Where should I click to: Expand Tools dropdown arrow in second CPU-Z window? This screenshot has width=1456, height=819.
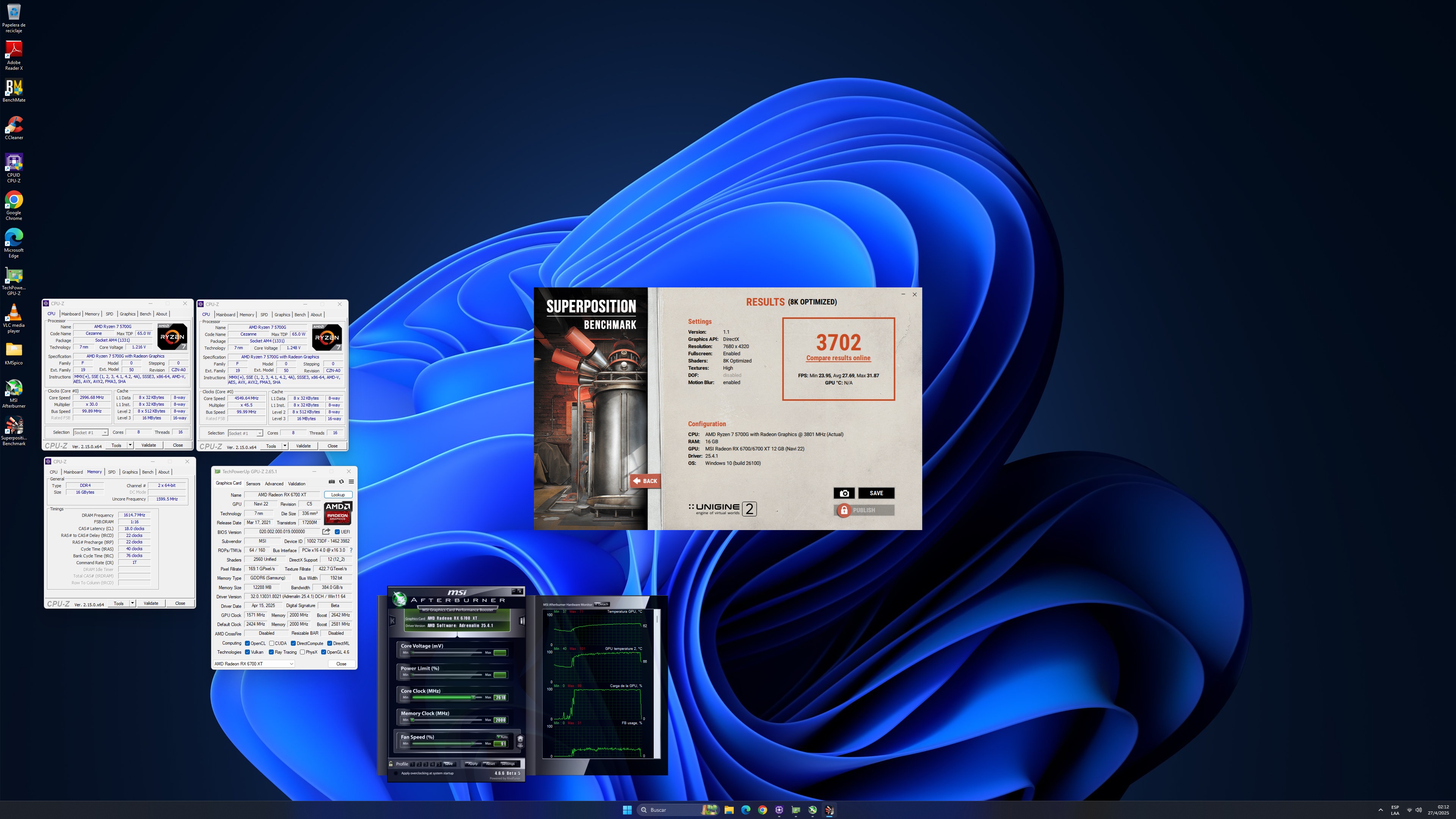point(285,446)
